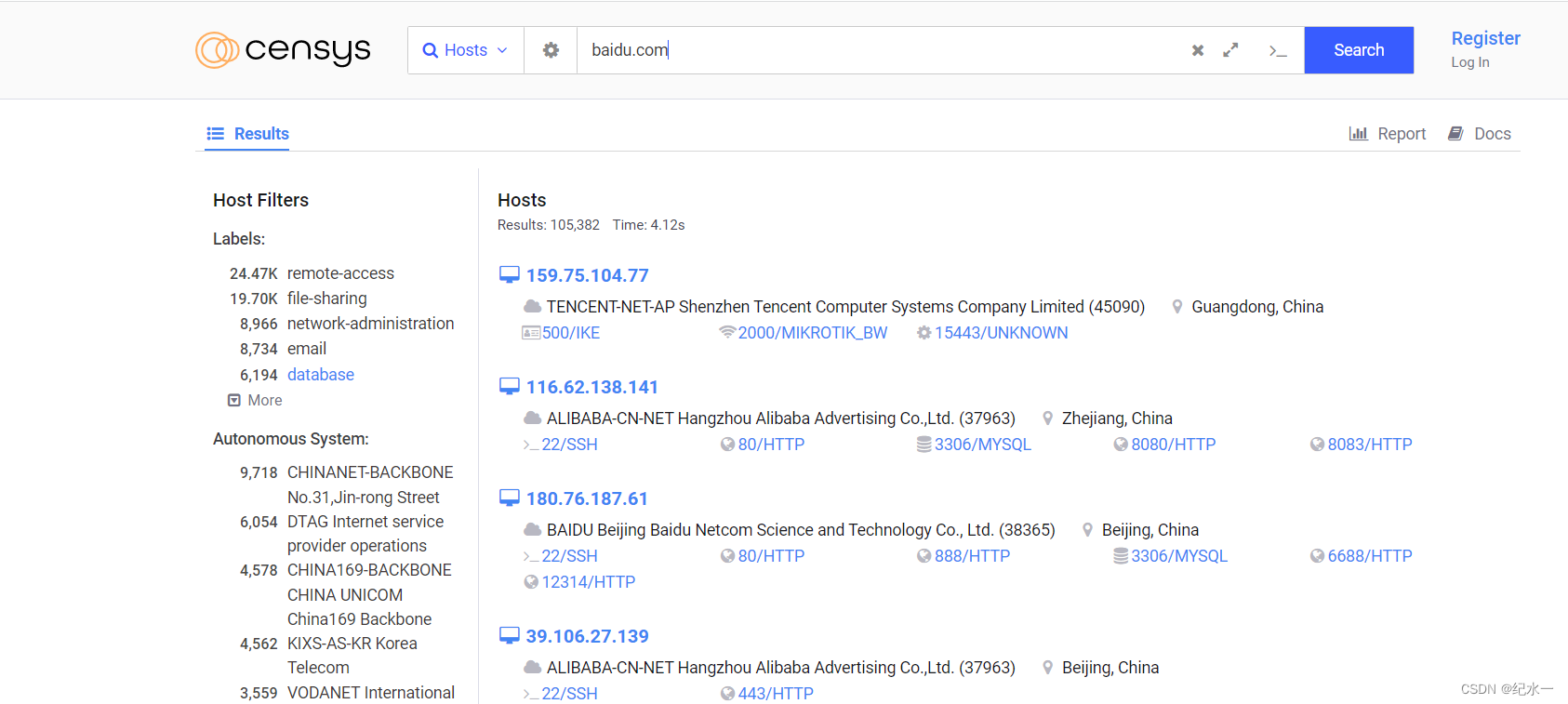Click the Censys logo
This screenshot has width=1568, height=704.
coord(283,50)
